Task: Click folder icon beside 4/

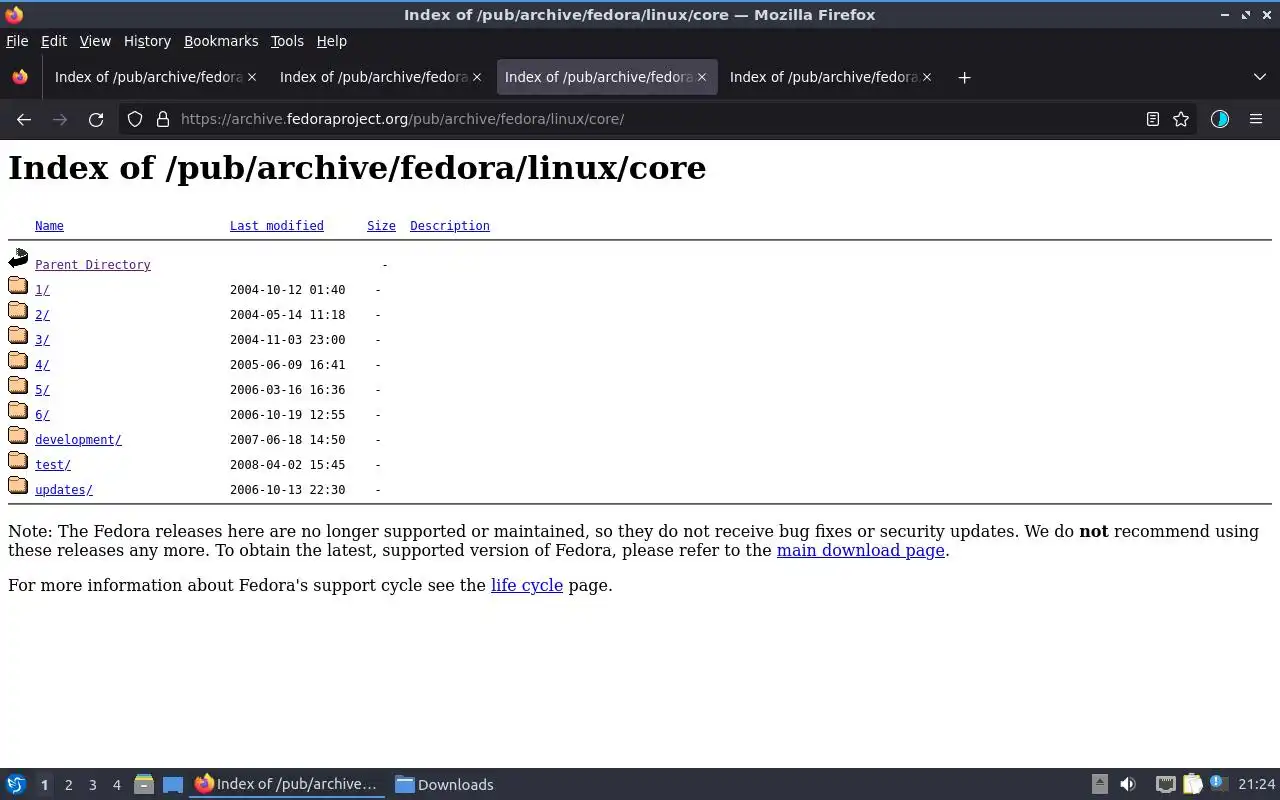Action: tap(18, 360)
